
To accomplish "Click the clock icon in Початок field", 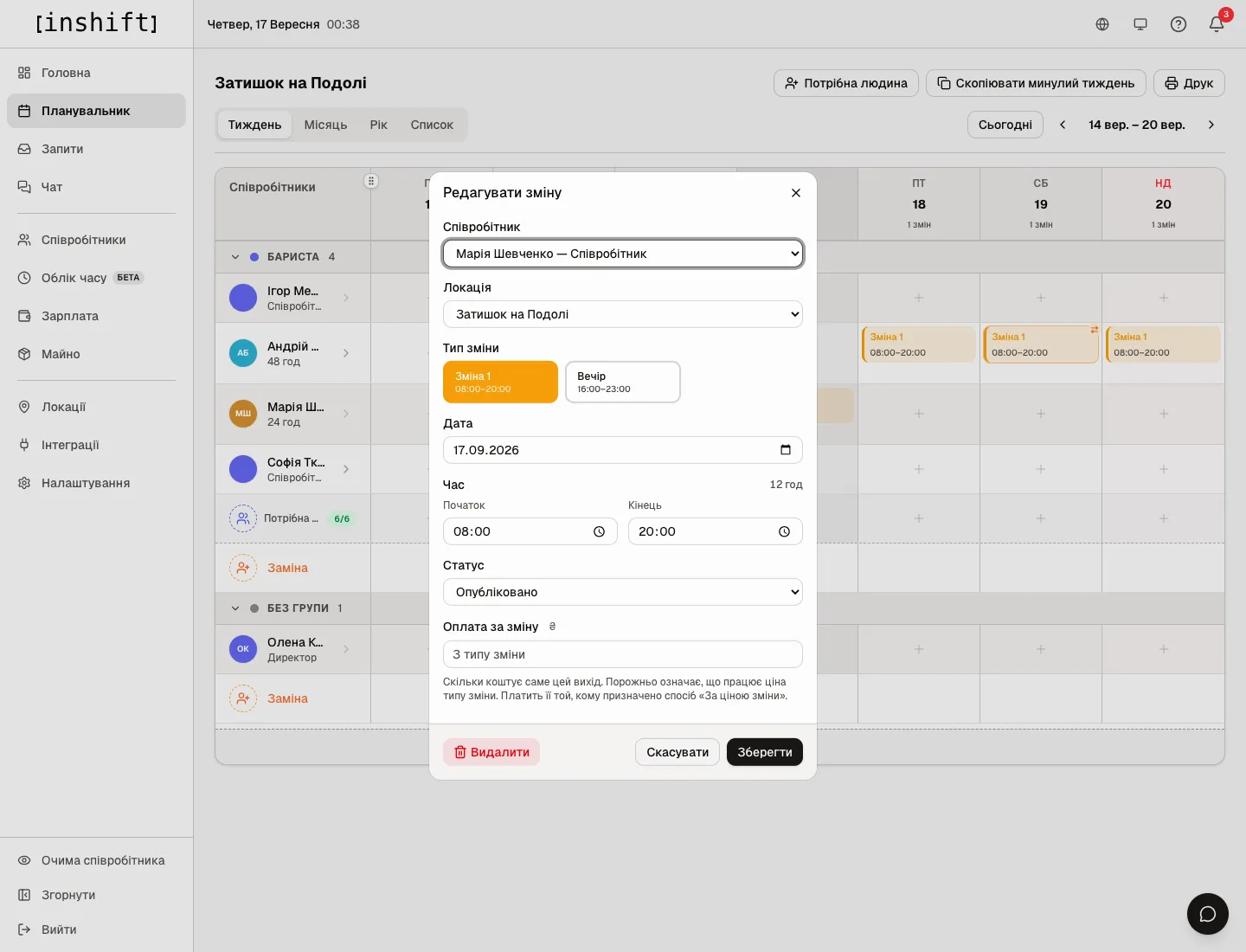I will [599, 531].
